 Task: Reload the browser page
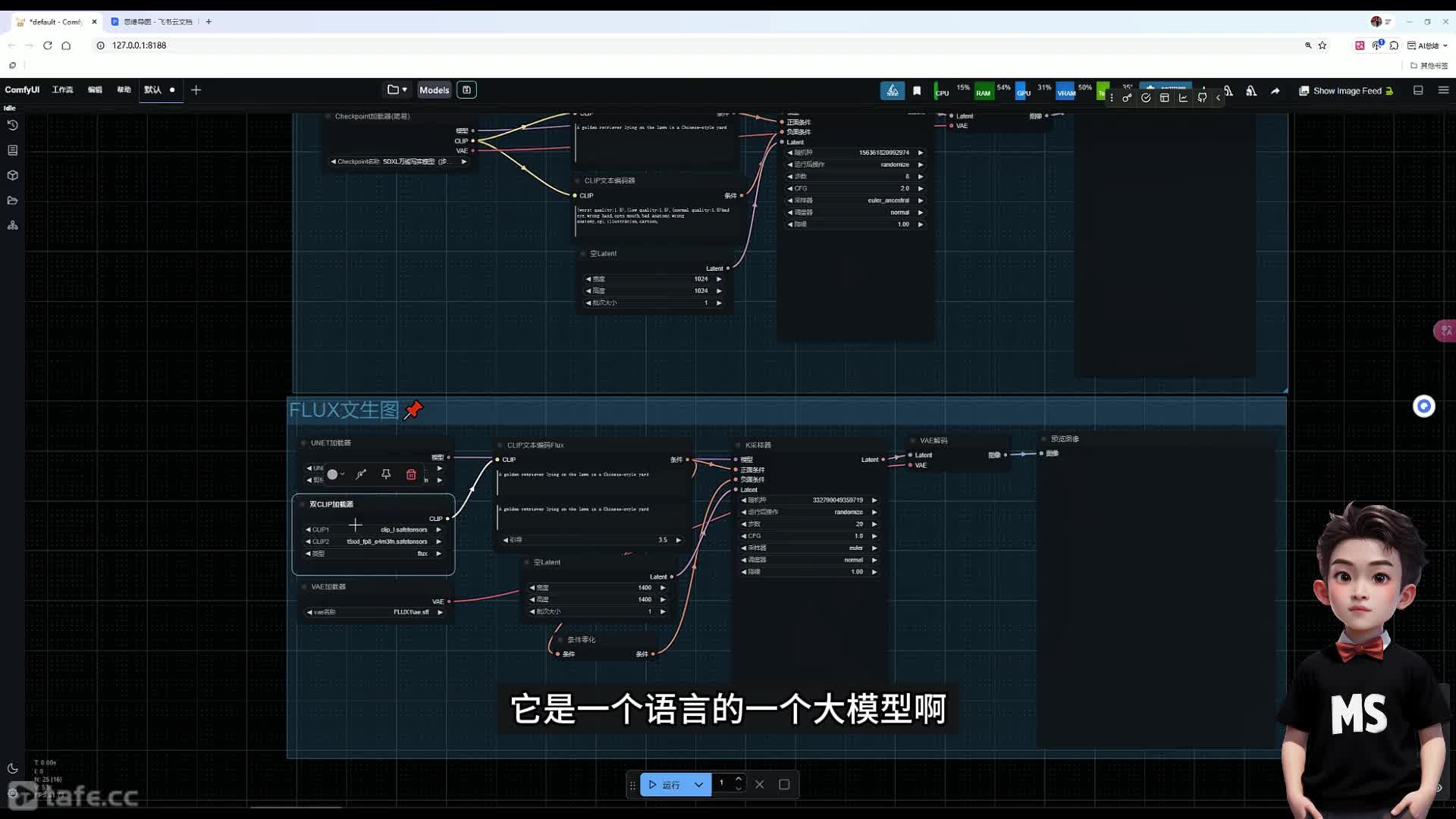[x=47, y=45]
